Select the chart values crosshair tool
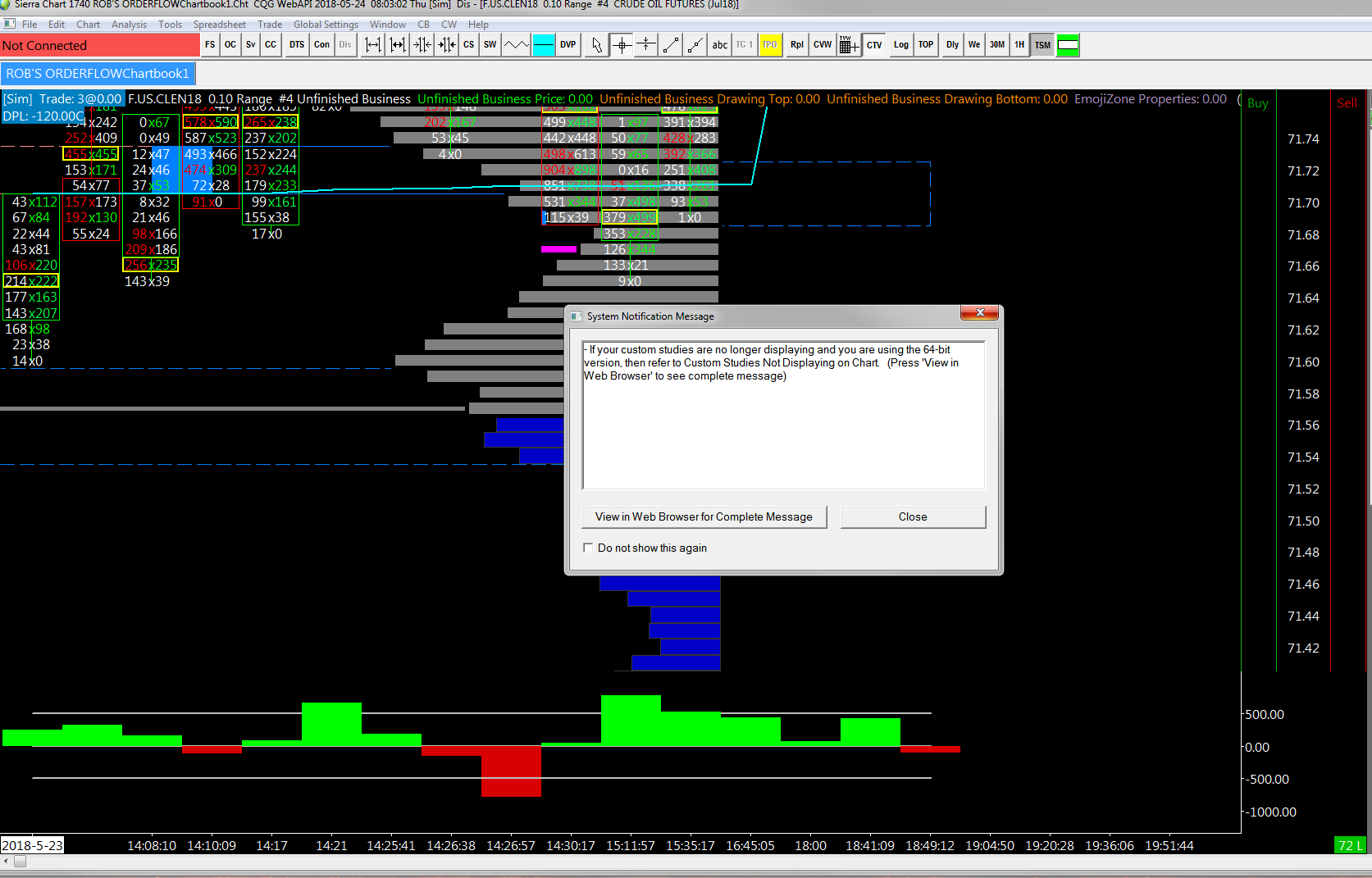Viewport: 1372px width, 878px height. coord(622,45)
